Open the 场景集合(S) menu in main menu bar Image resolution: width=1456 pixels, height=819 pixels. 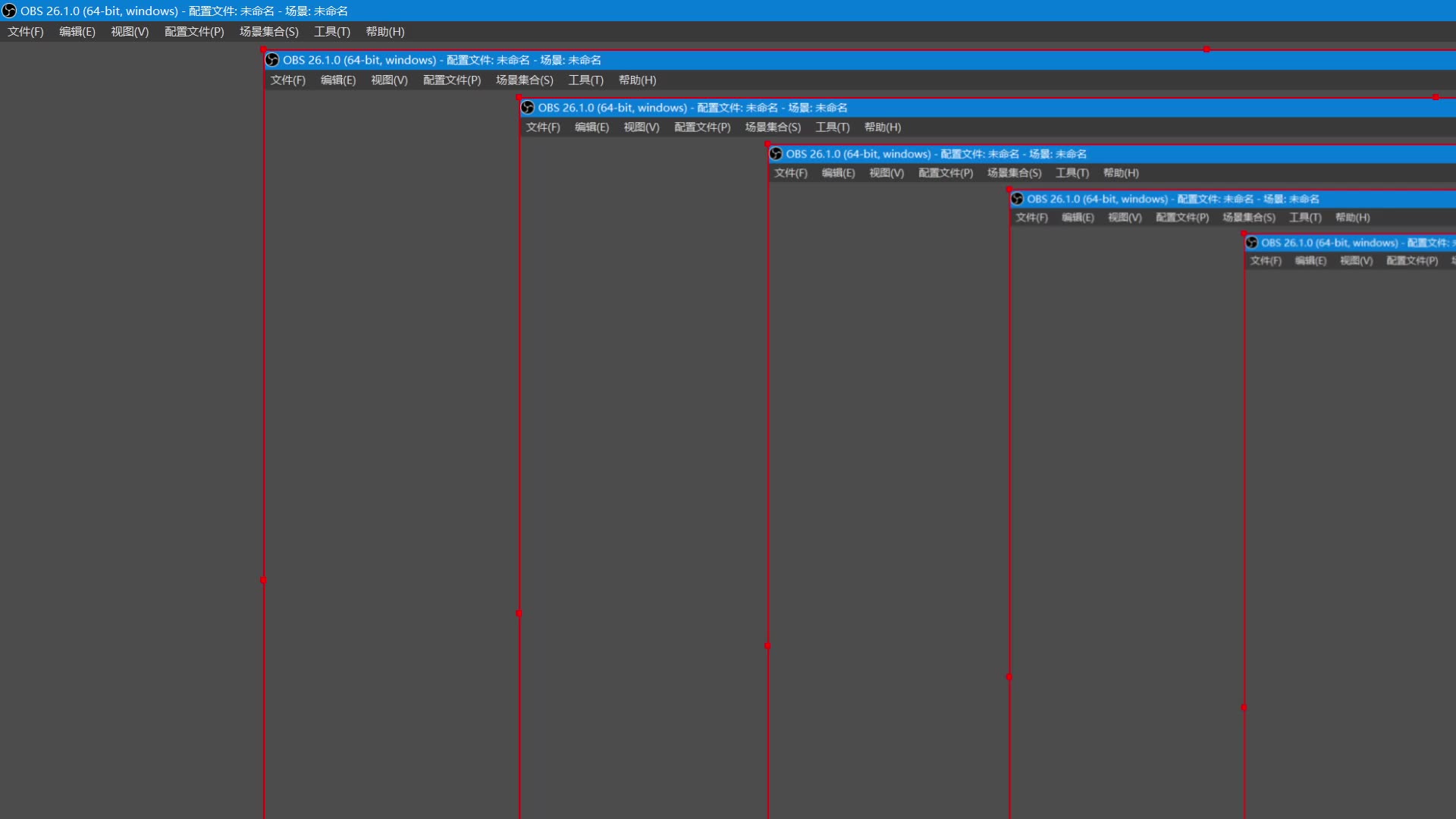click(269, 32)
